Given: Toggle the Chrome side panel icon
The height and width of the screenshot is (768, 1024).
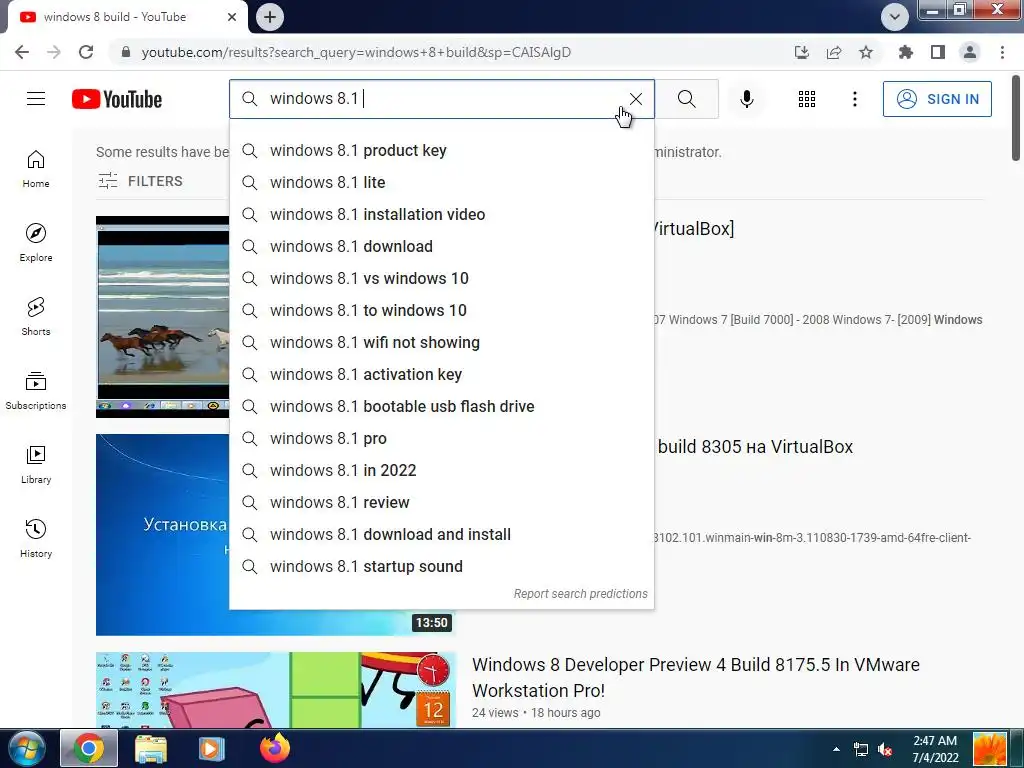Looking at the screenshot, I should point(938,52).
